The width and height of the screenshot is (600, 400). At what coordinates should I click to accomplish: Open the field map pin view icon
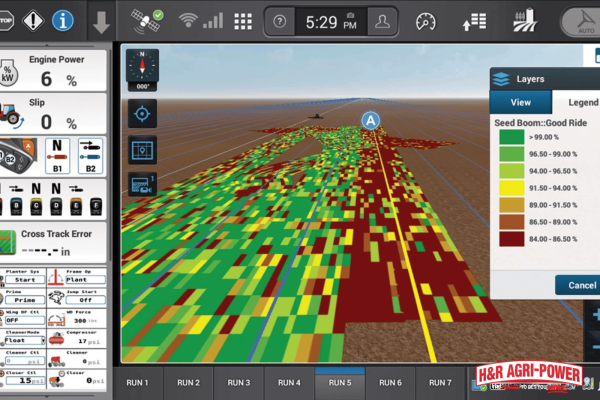coord(142,150)
